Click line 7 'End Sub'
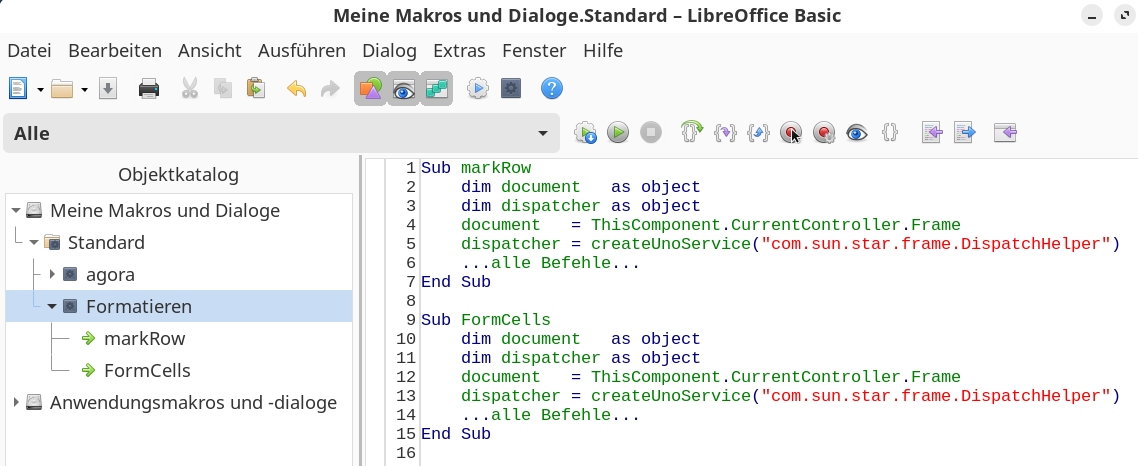Image resolution: width=1138 pixels, height=466 pixels. click(456, 282)
